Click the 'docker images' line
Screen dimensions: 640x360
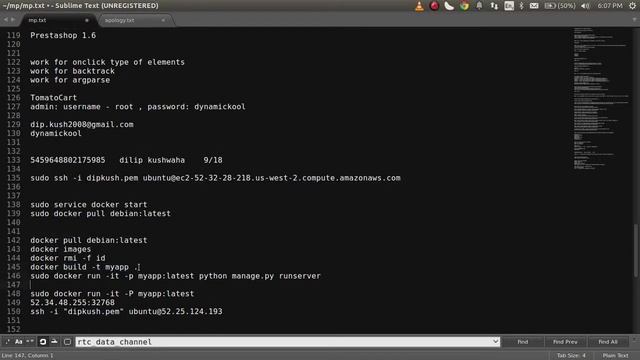pos(60,249)
